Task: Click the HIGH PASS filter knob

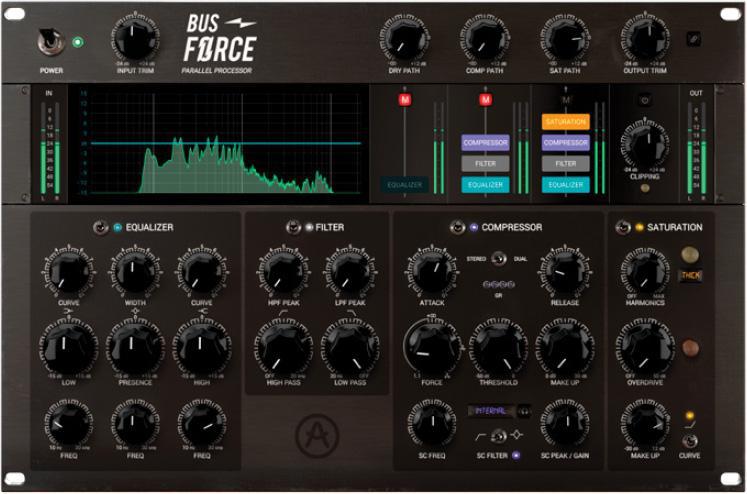Action: click(x=283, y=348)
